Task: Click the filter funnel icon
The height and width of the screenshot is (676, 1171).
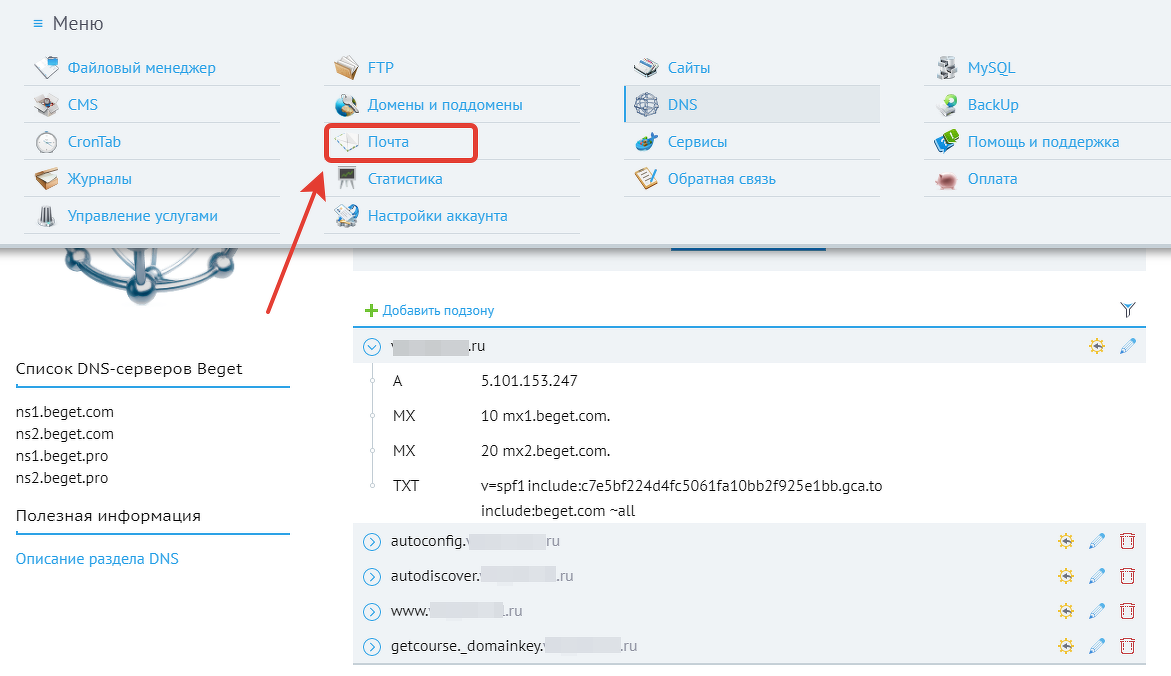Action: click(x=1128, y=309)
